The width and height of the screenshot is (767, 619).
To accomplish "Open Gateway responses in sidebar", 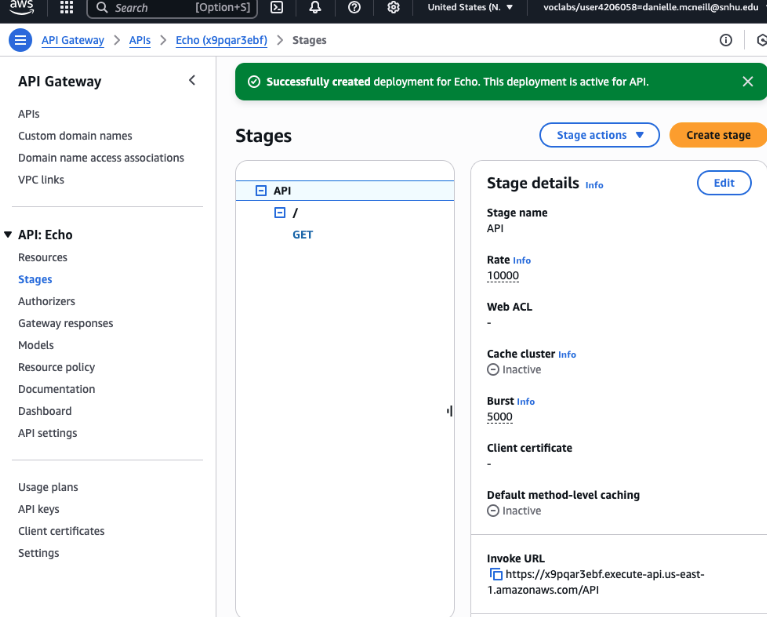I will 66,323.
